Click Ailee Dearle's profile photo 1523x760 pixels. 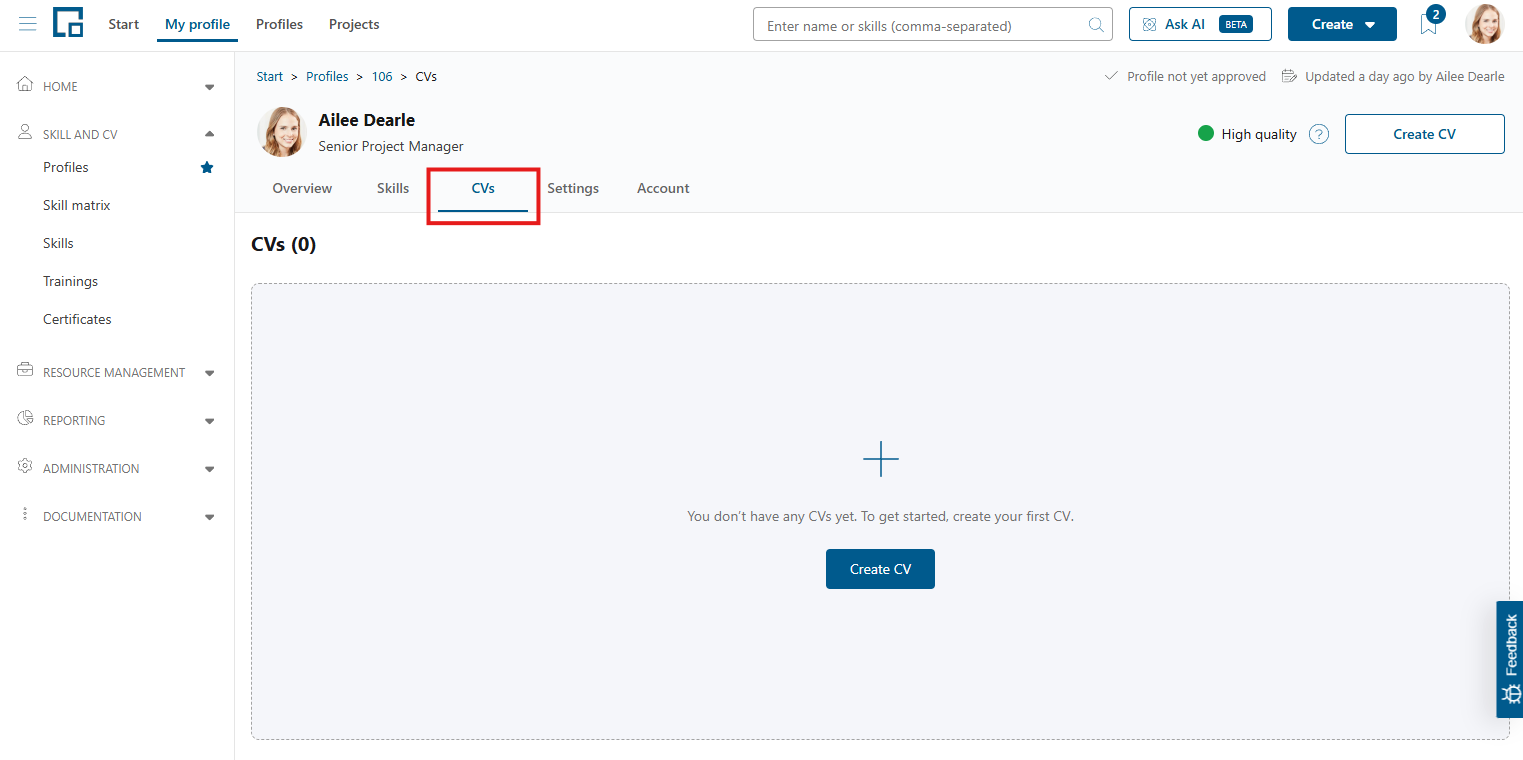(282, 132)
